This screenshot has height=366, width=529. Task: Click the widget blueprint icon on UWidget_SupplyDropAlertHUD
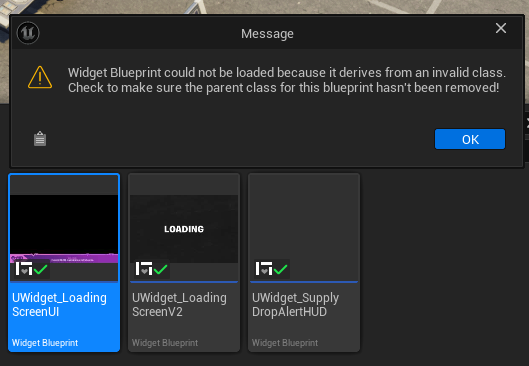[264, 269]
